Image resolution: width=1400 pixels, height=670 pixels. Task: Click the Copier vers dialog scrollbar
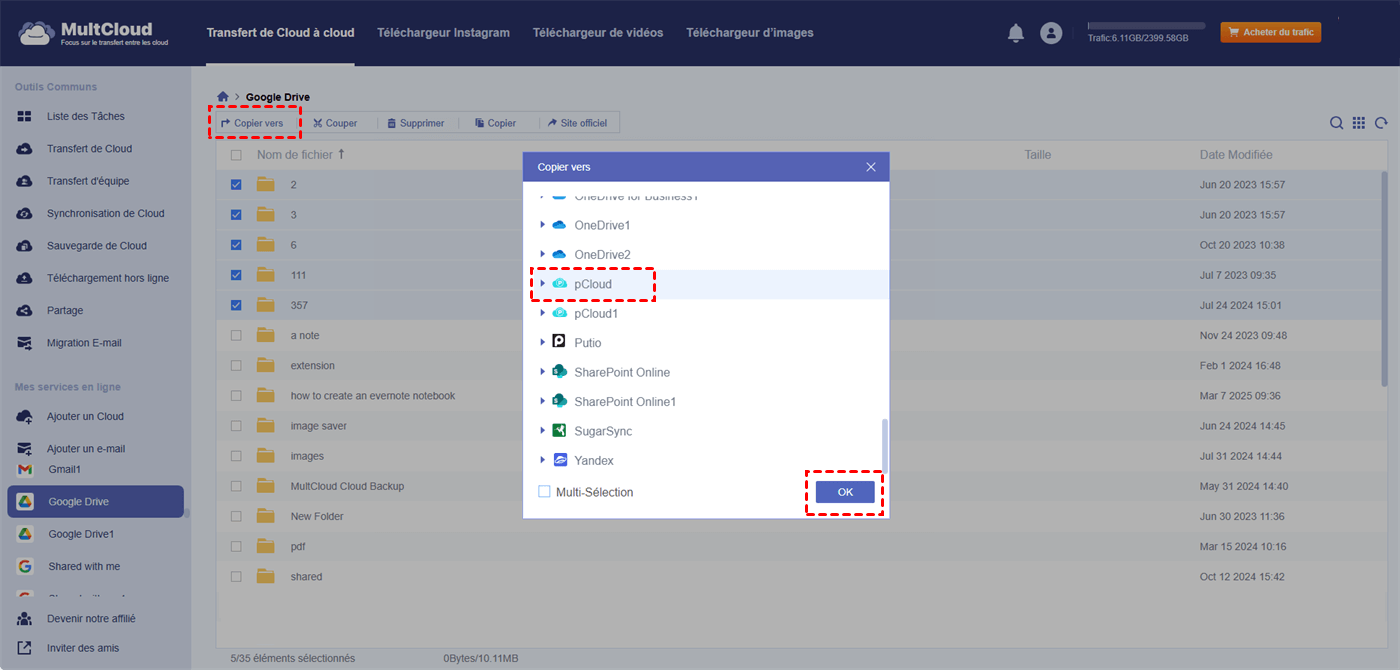884,444
